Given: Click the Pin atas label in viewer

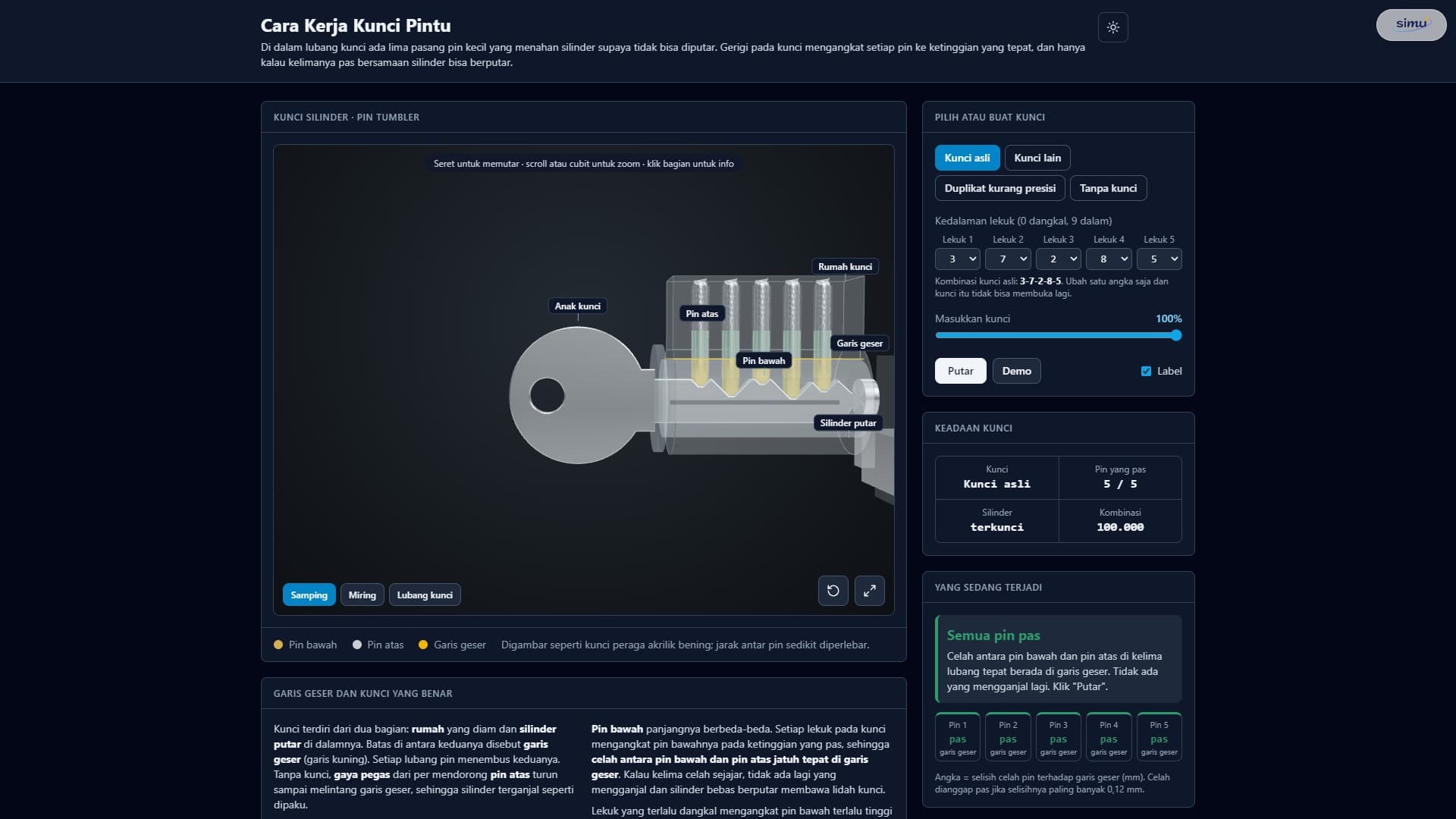Looking at the screenshot, I should [x=701, y=314].
